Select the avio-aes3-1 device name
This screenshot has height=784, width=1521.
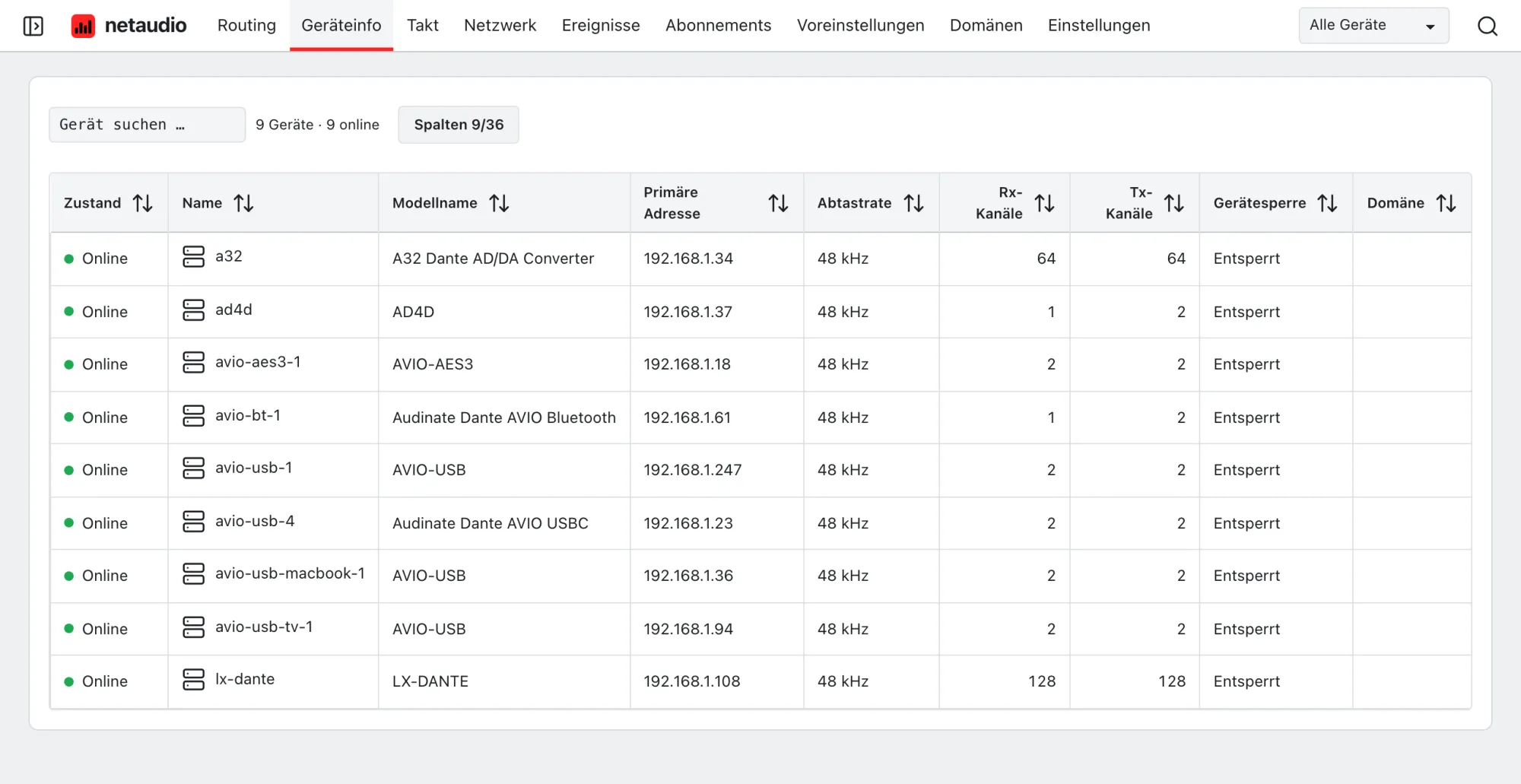click(258, 362)
